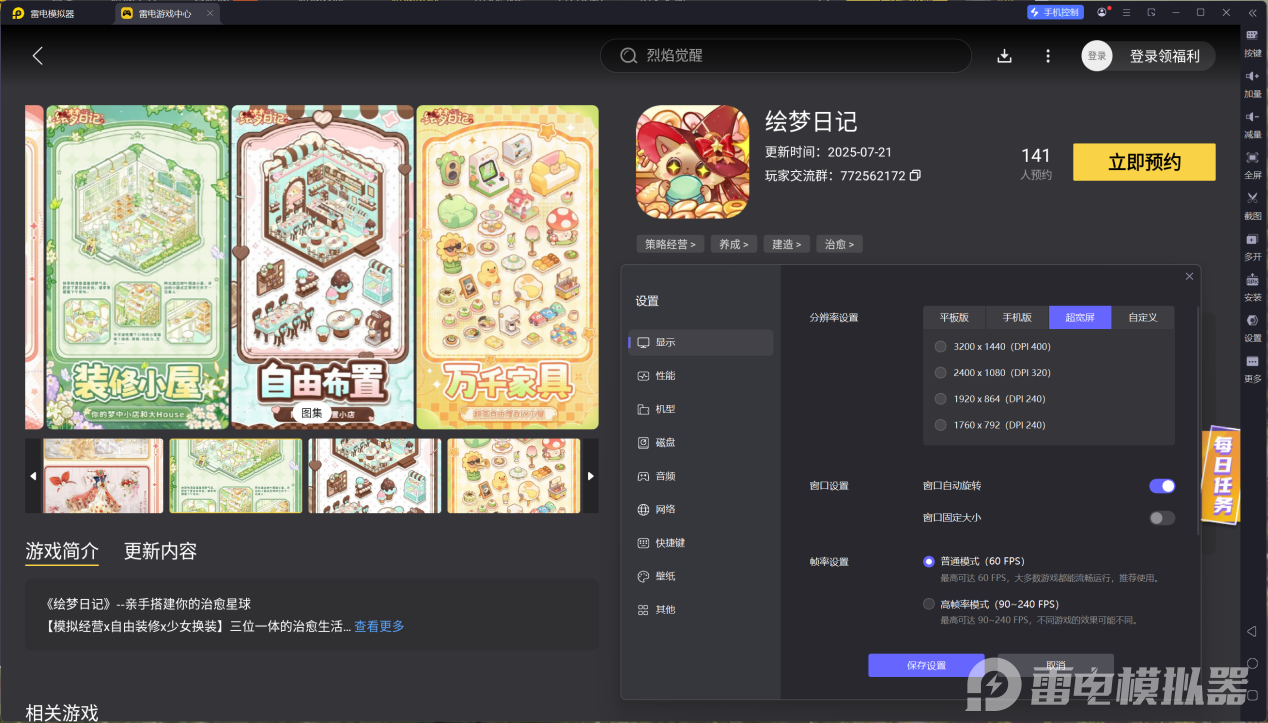
Task: Select 显示 in settings sidebar
Action: tap(700, 343)
